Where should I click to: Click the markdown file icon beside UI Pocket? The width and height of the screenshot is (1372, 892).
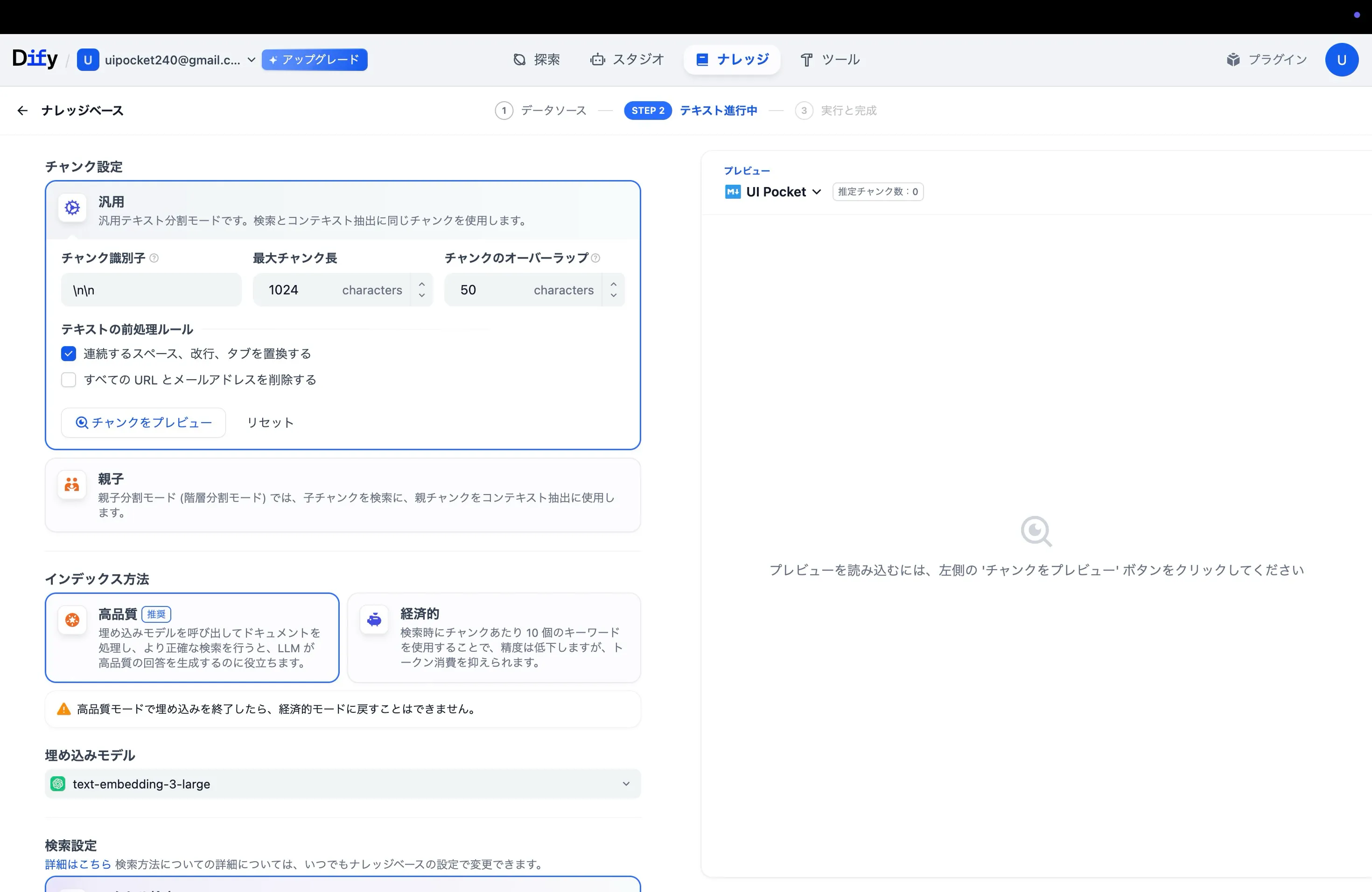732,192
